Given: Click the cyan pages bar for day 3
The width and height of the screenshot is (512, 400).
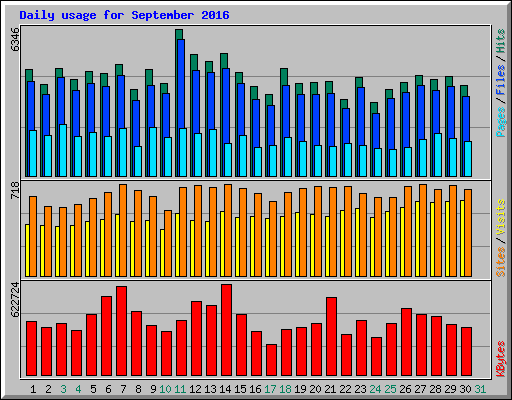Looking at the screenshot, I should (x=63, y=150).
